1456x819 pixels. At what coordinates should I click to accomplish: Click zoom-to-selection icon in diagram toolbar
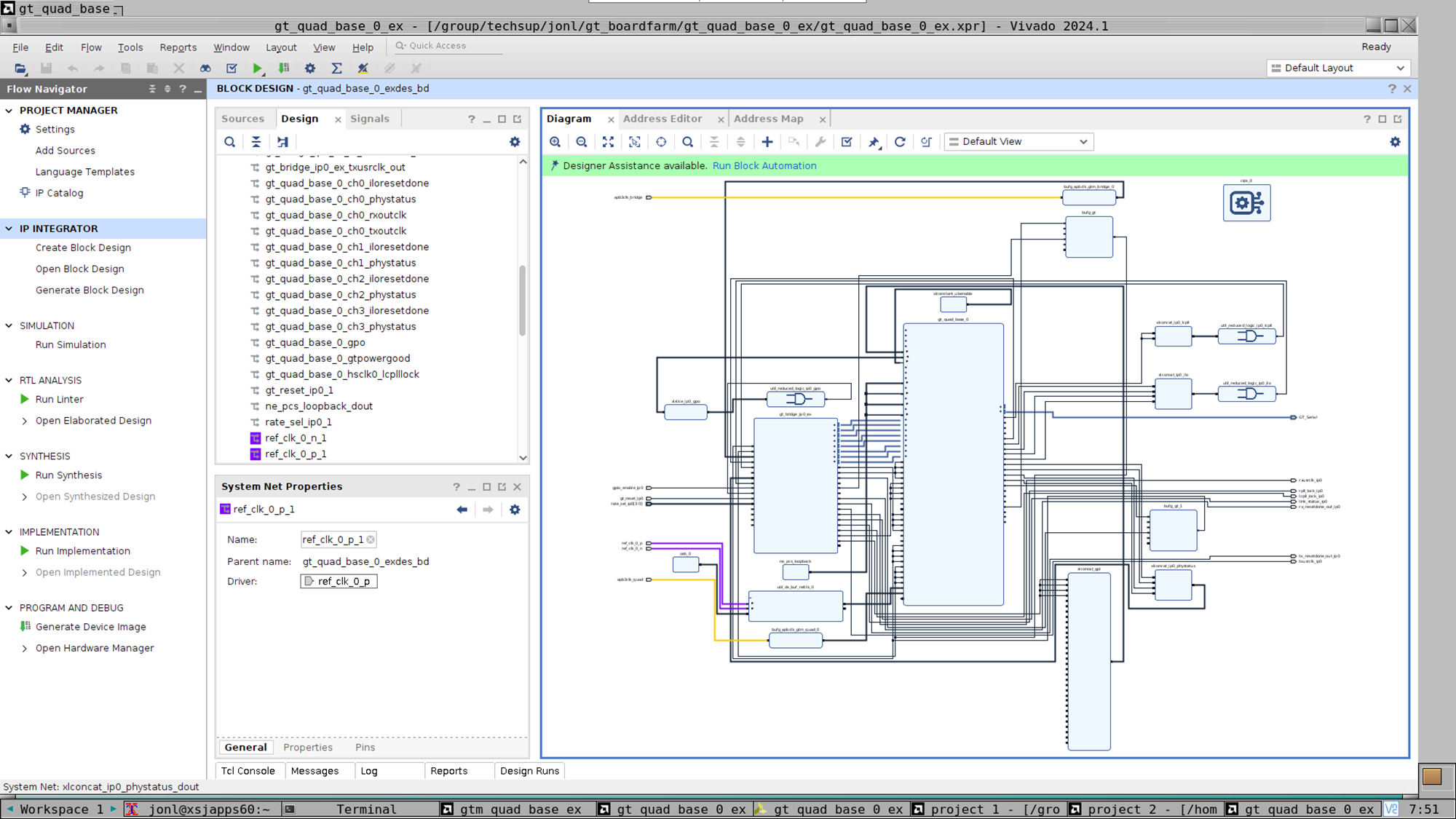tap(635, 142)
